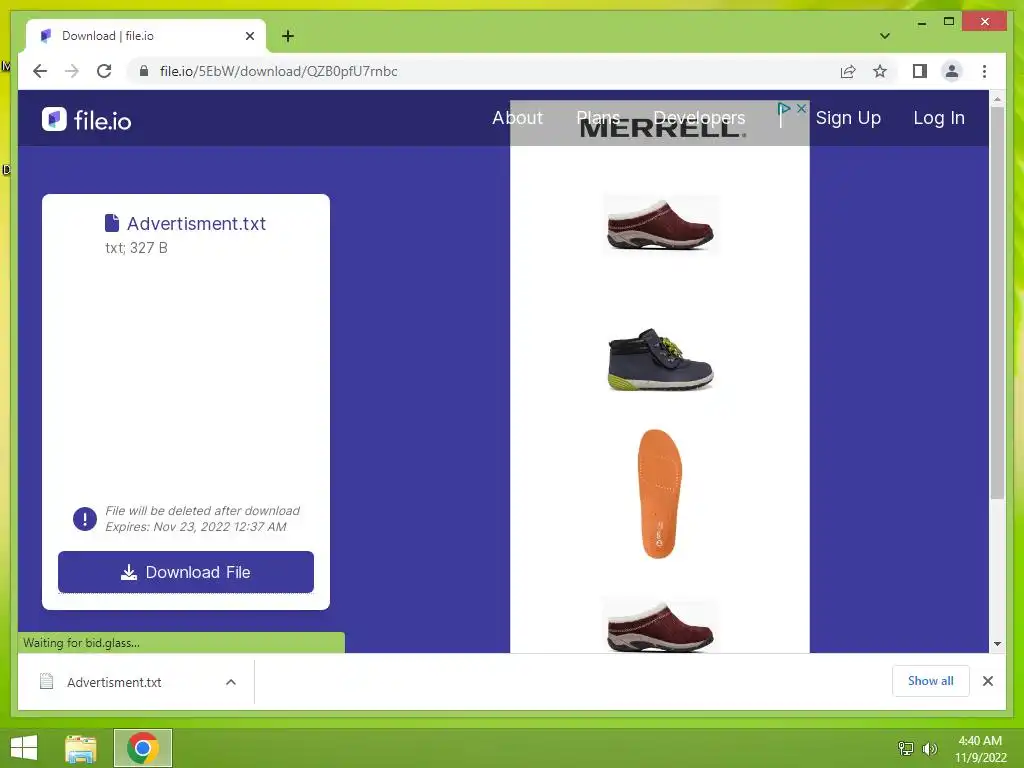Open the Chrome profile avatar

tap(952, 71)
